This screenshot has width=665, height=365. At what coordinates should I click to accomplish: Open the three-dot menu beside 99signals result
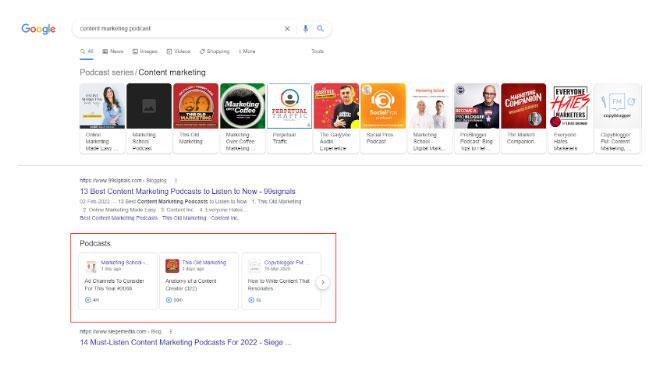(x=176, y=180)
